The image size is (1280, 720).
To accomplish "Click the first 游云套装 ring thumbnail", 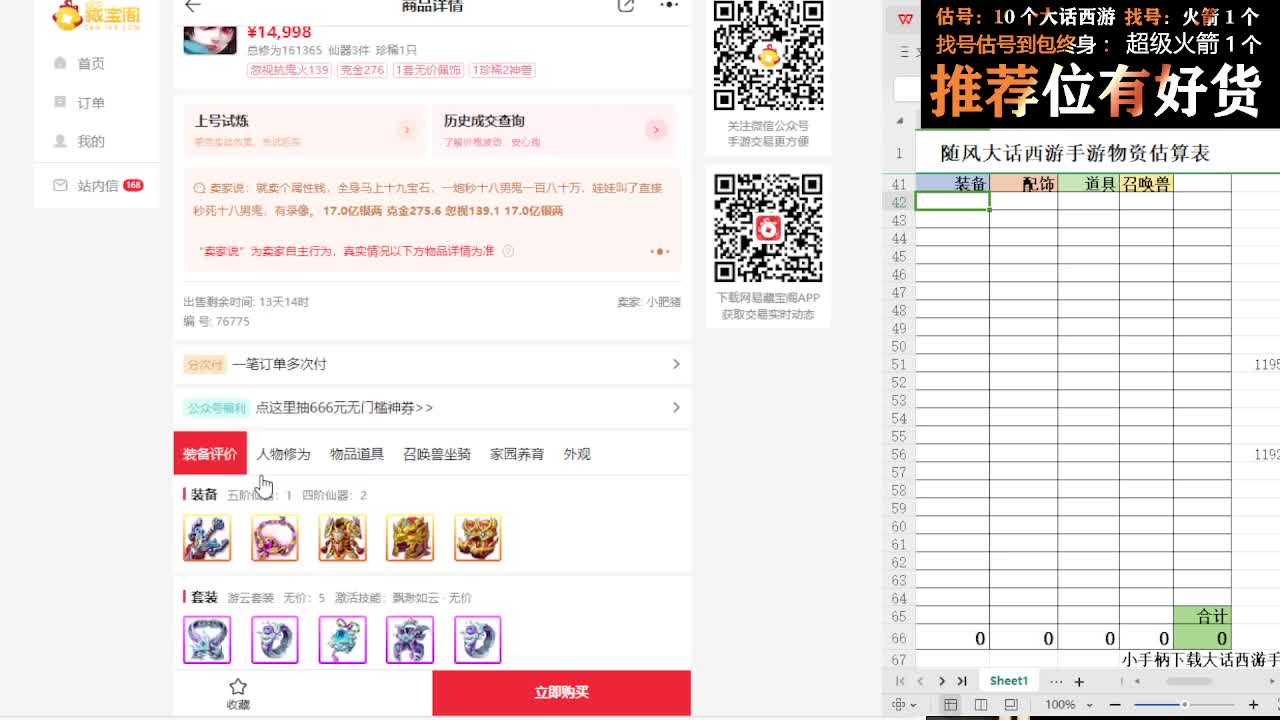I will pos(207,639).
